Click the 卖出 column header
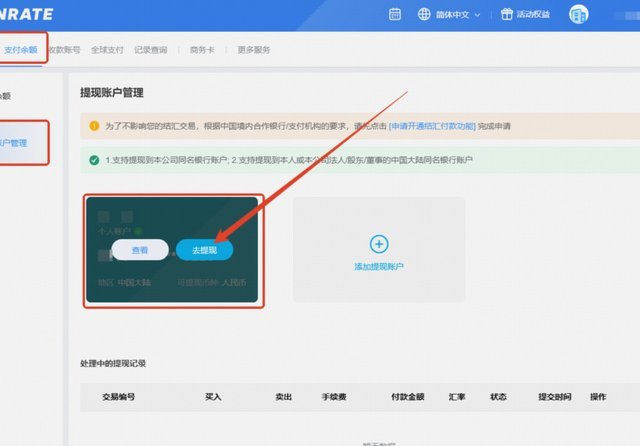Image resolution: width=640 pixels, height=446 pixels. [x=284, y=397]
